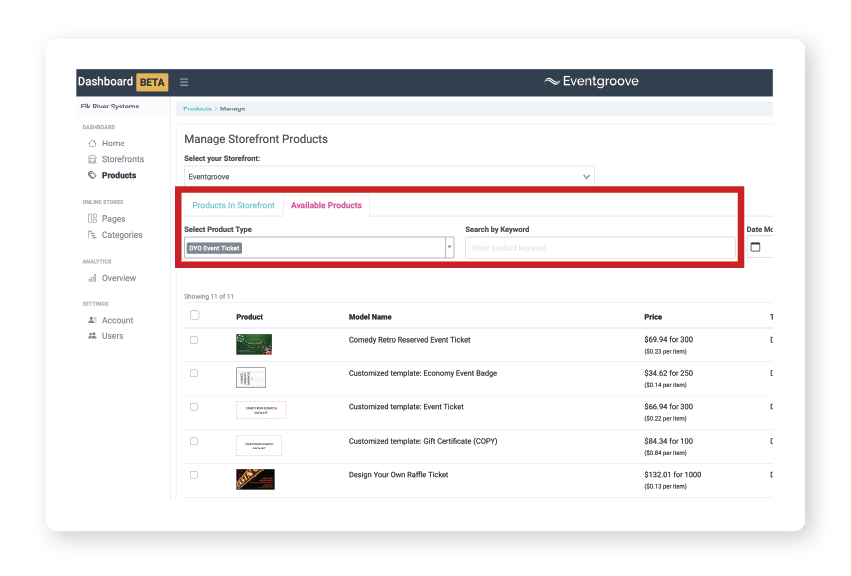The height and width of the screenshot is (576, 851).
Task: Select the Design Your Own Raffle Ticket checkbox
Action: [x=194, y=473]
